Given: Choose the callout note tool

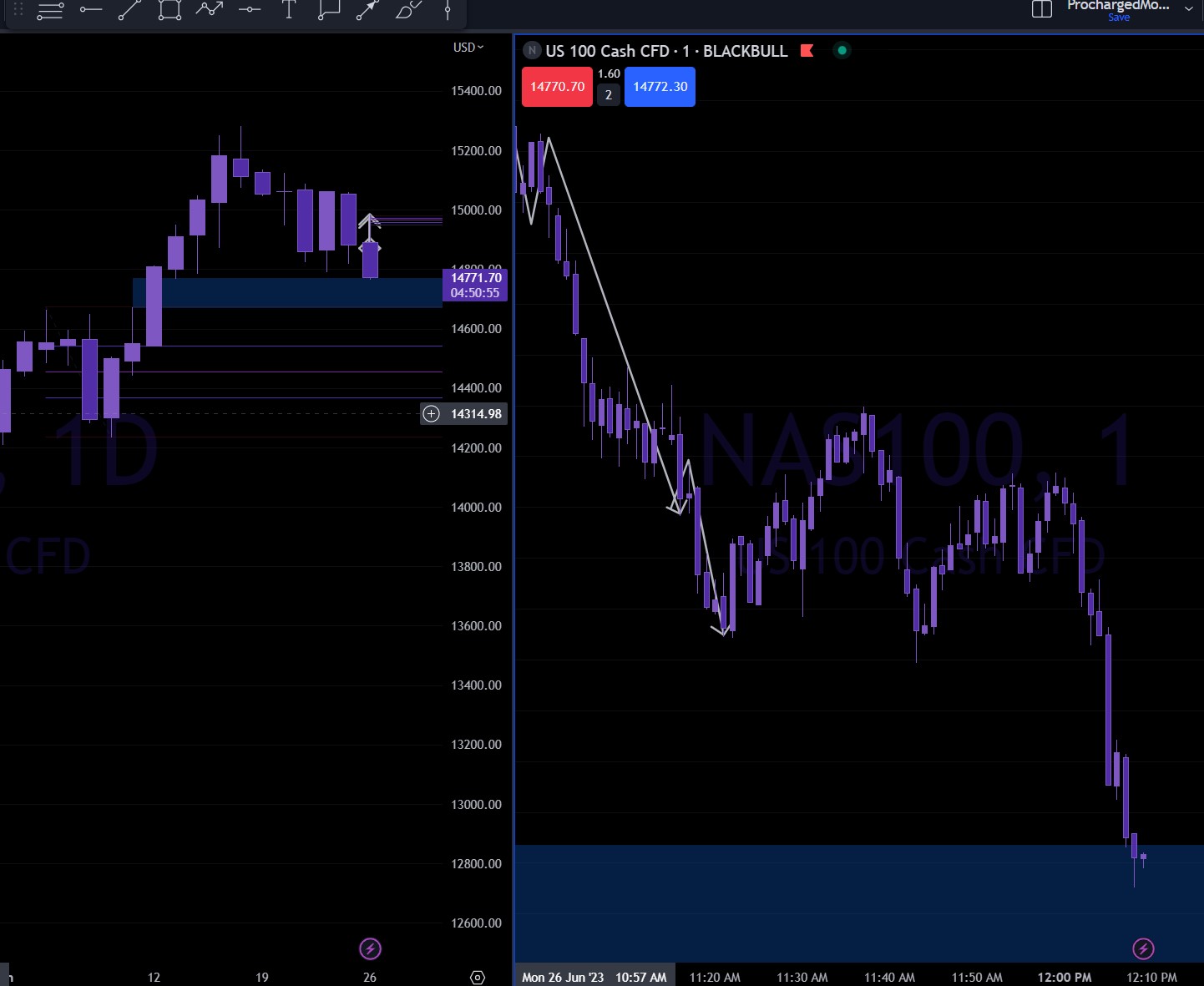Looking at the screenshot, I should pyautogui.click(x=329, y=10).
